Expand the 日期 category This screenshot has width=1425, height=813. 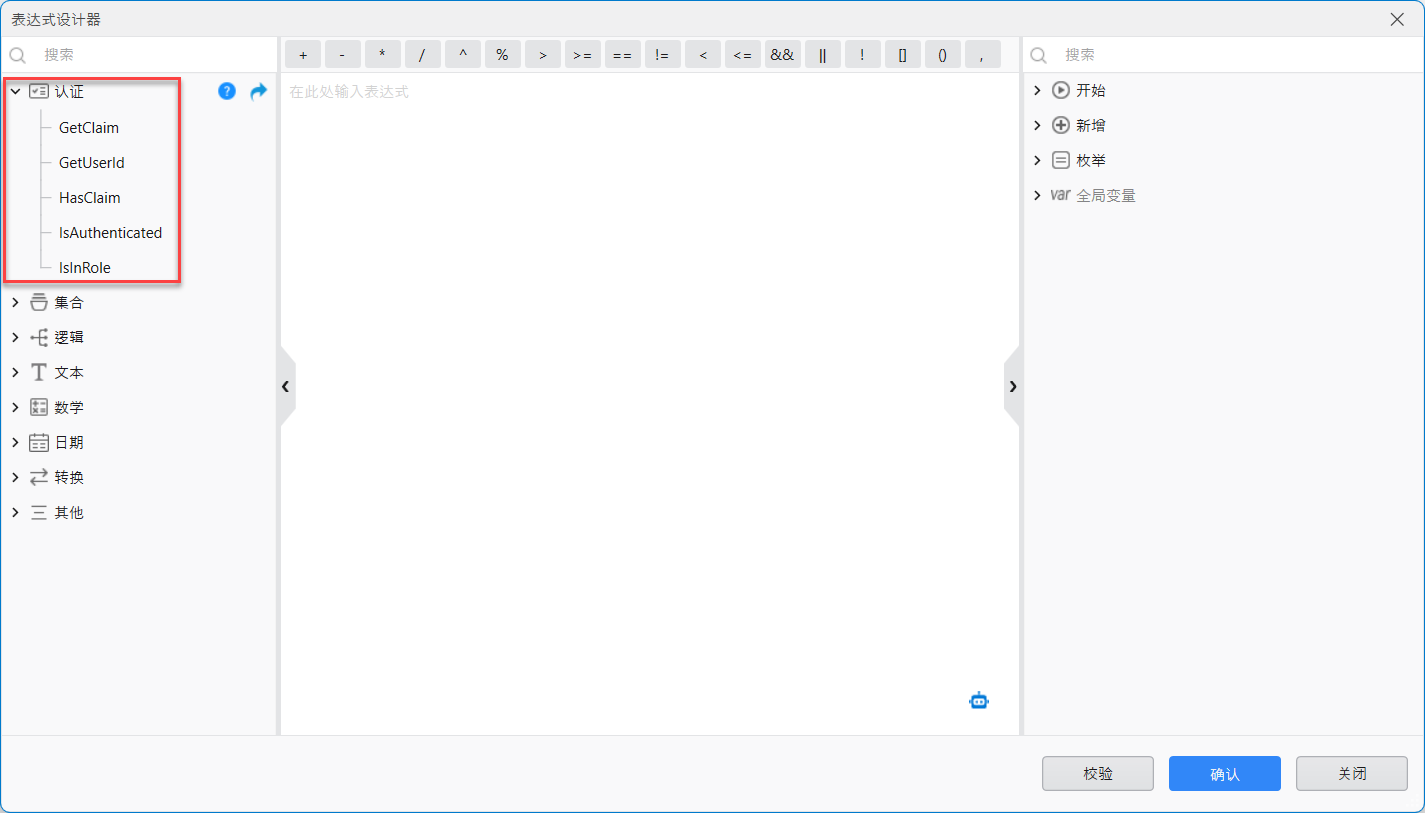click(x=15, y=442)
